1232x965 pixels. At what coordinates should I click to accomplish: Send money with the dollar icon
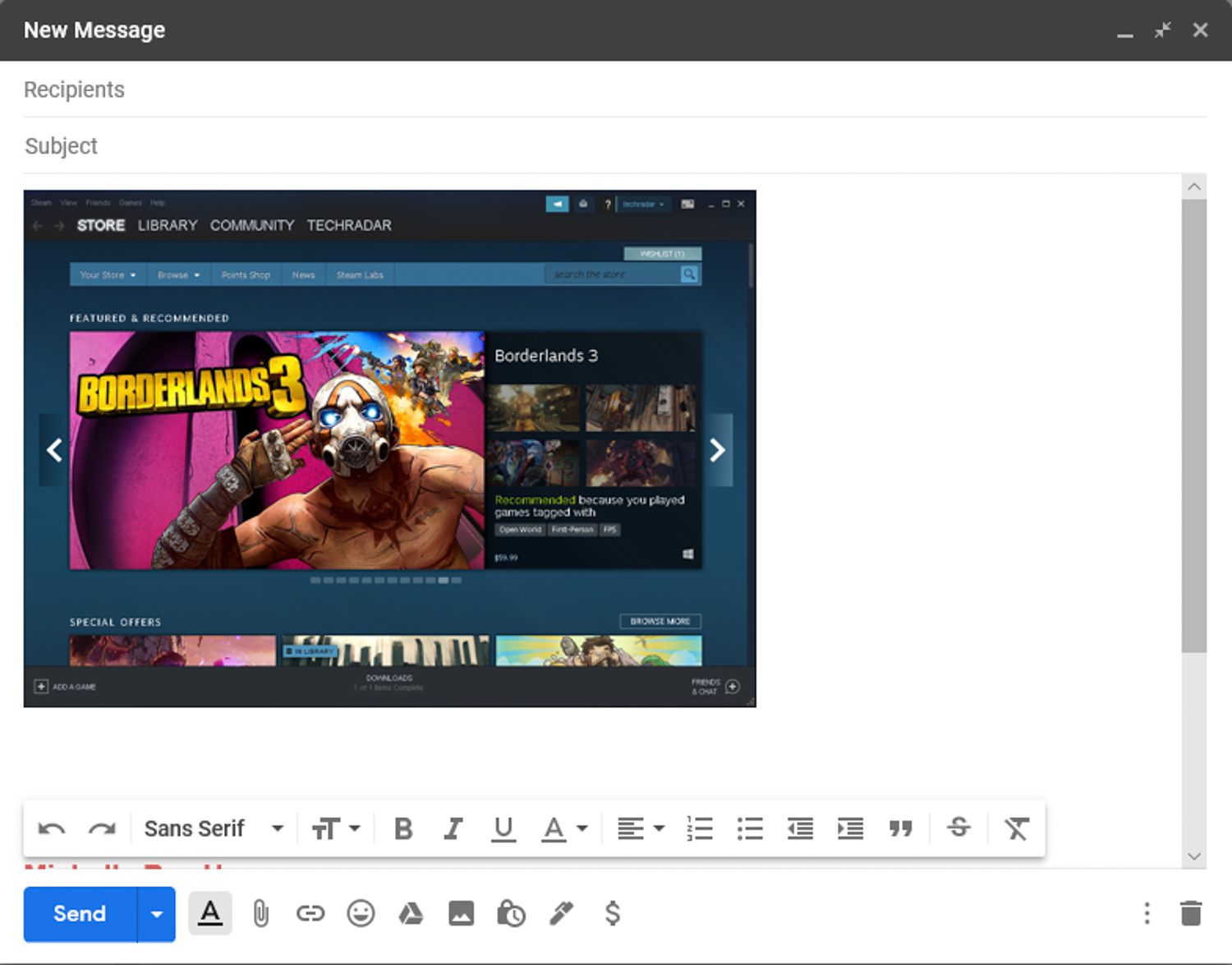pyautogui.click(x=612, y=913)
